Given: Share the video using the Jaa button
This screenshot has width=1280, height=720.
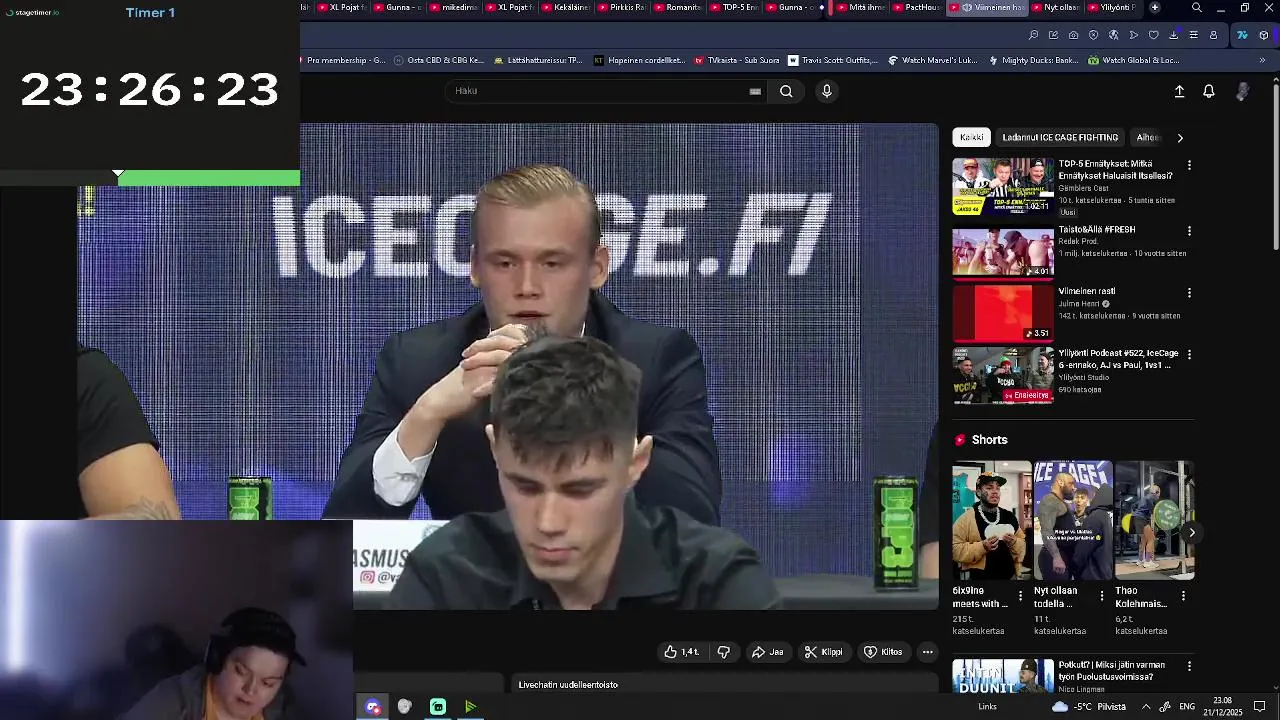Looking at the screenshot, I should (x=767, y=652).
